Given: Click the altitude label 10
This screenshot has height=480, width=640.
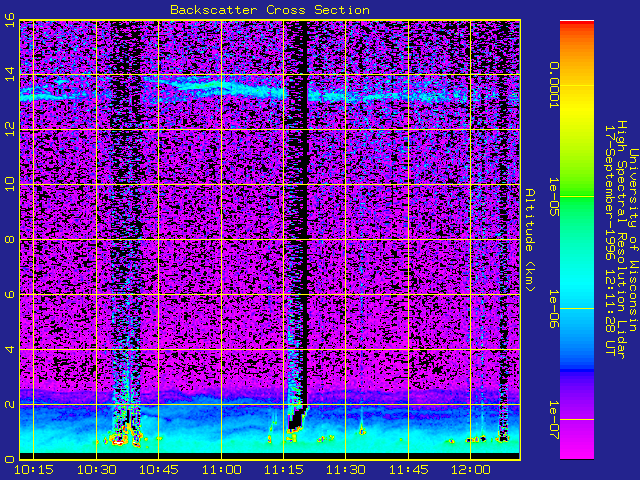Looking at the screenshot, I should (9, 184).
